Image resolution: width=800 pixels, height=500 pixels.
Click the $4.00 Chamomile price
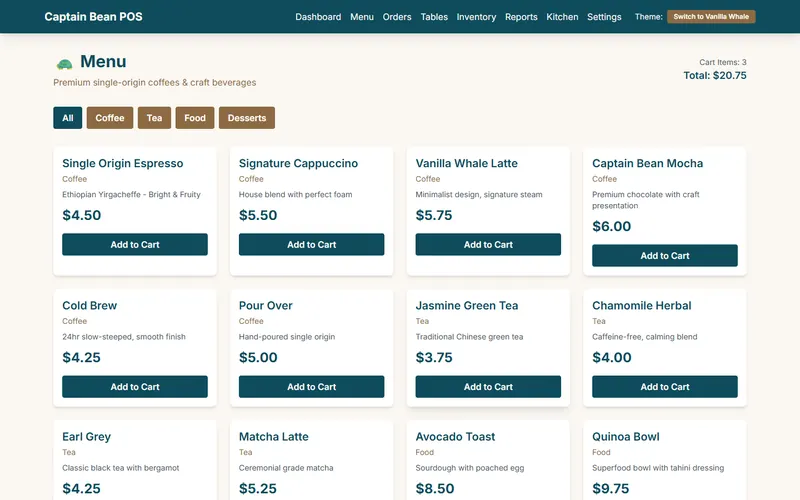(x=611, y=357)
